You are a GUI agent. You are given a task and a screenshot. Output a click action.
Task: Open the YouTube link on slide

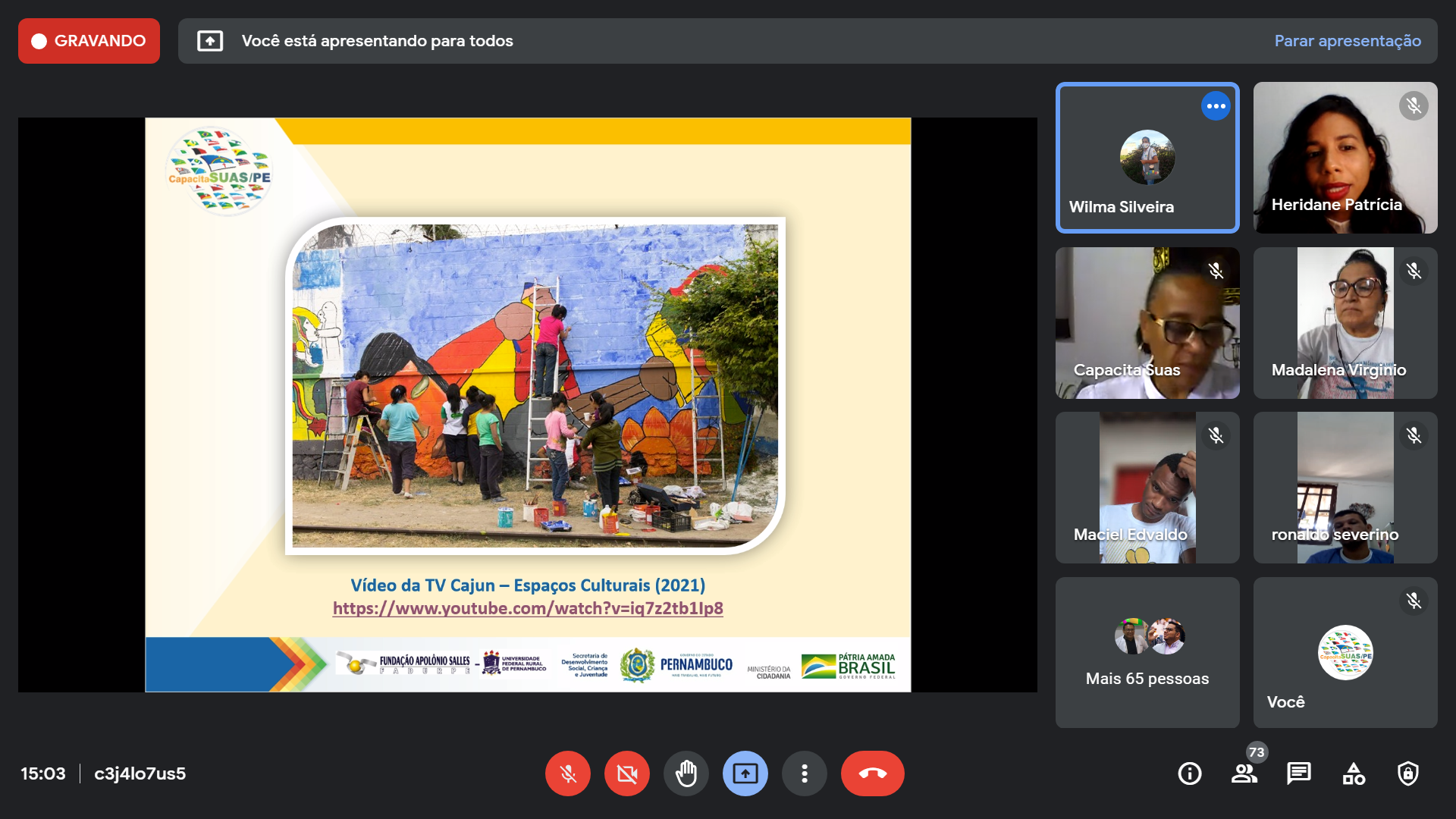[x=528, y=608]
